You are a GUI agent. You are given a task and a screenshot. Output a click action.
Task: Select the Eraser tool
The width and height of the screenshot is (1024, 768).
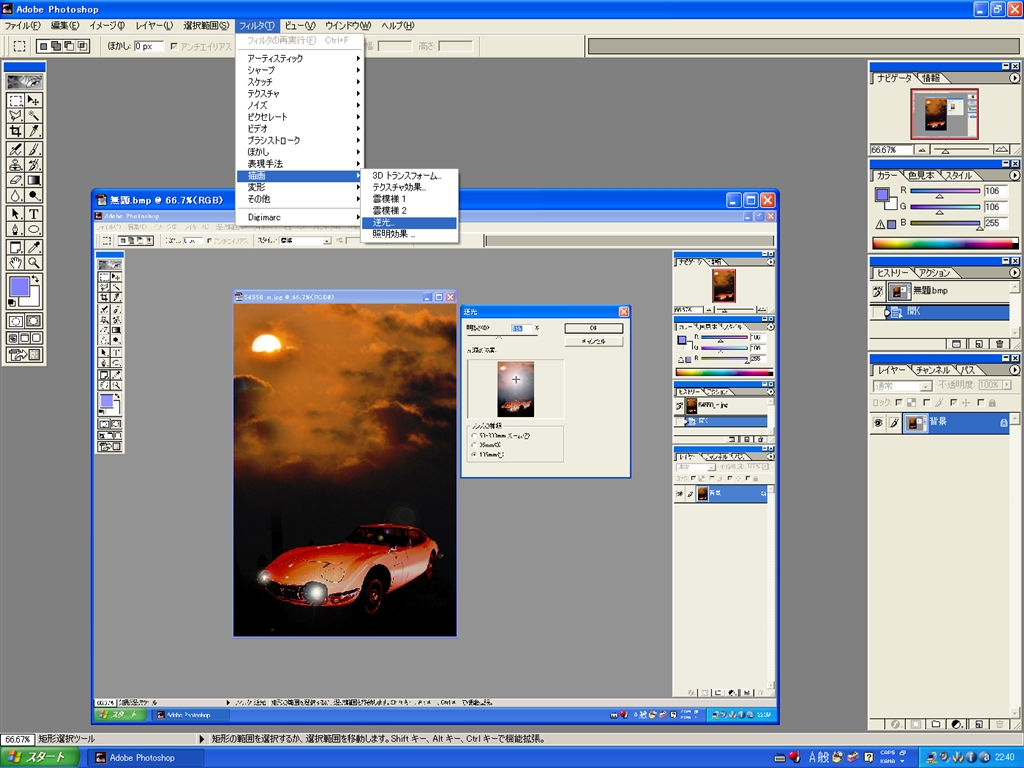point(16,181)
